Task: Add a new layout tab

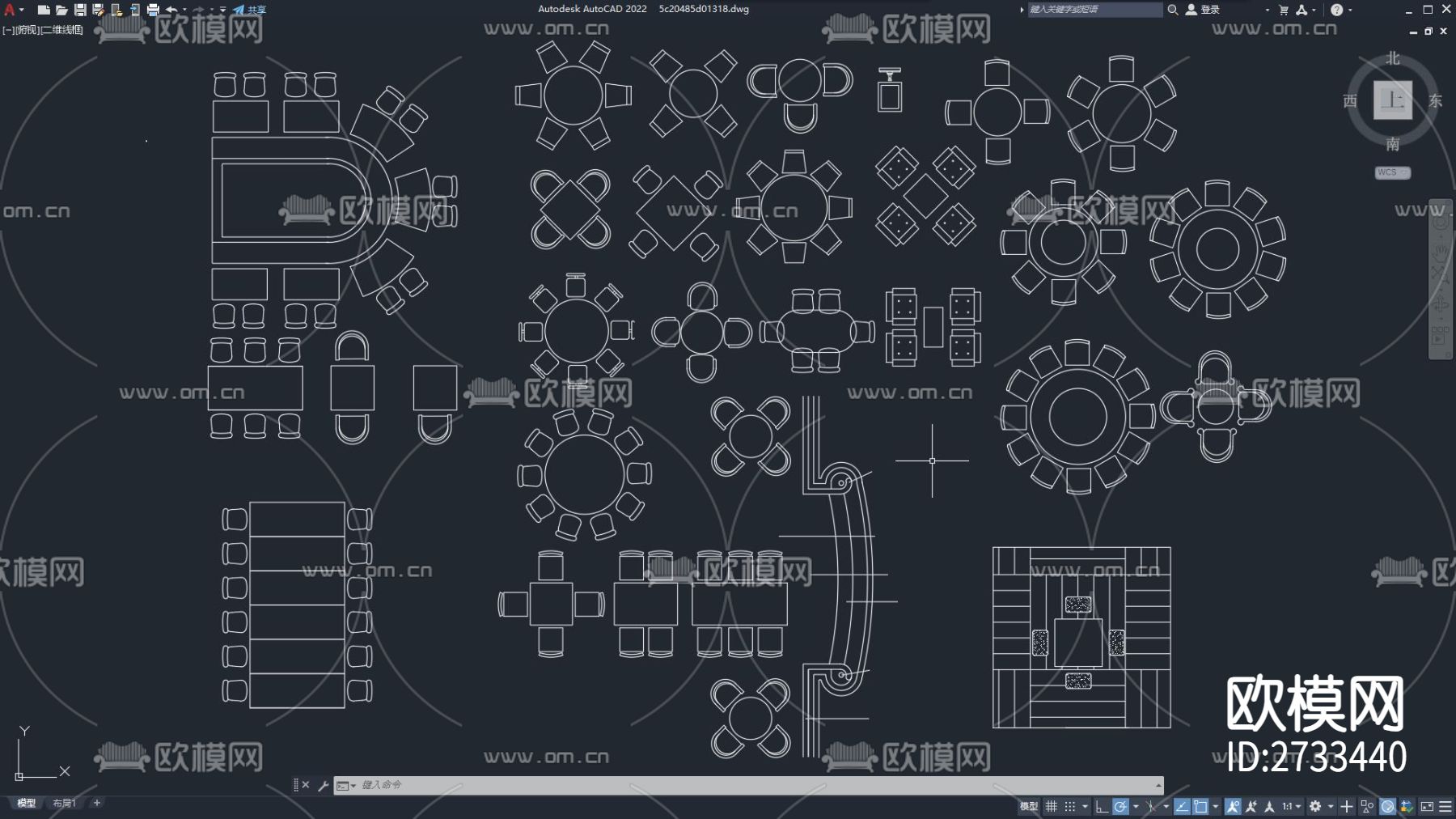Action: click(96, 803)
